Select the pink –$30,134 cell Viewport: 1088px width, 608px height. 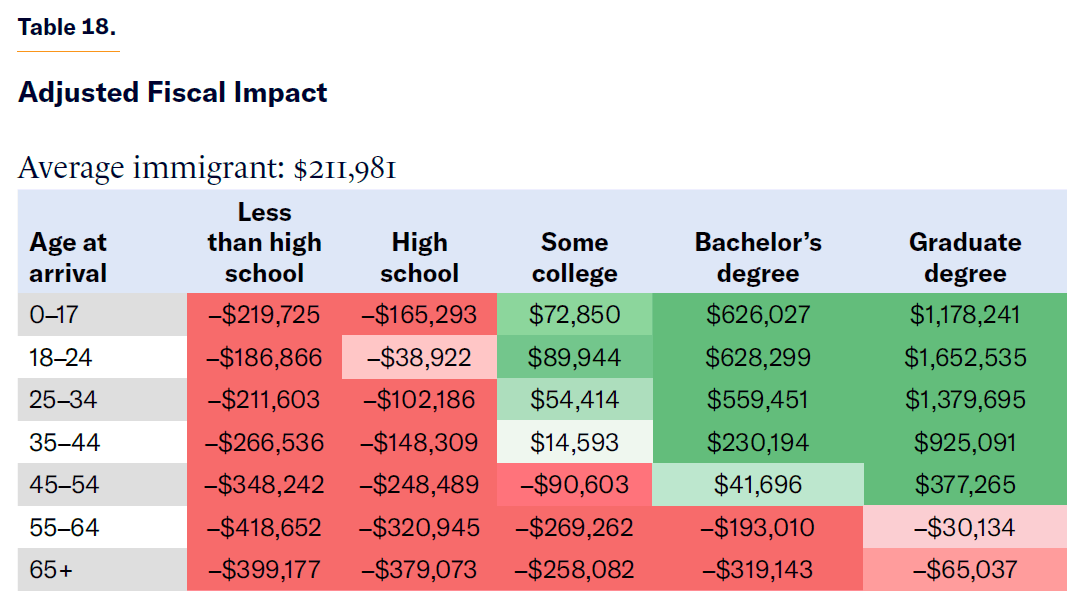point(964,527)
